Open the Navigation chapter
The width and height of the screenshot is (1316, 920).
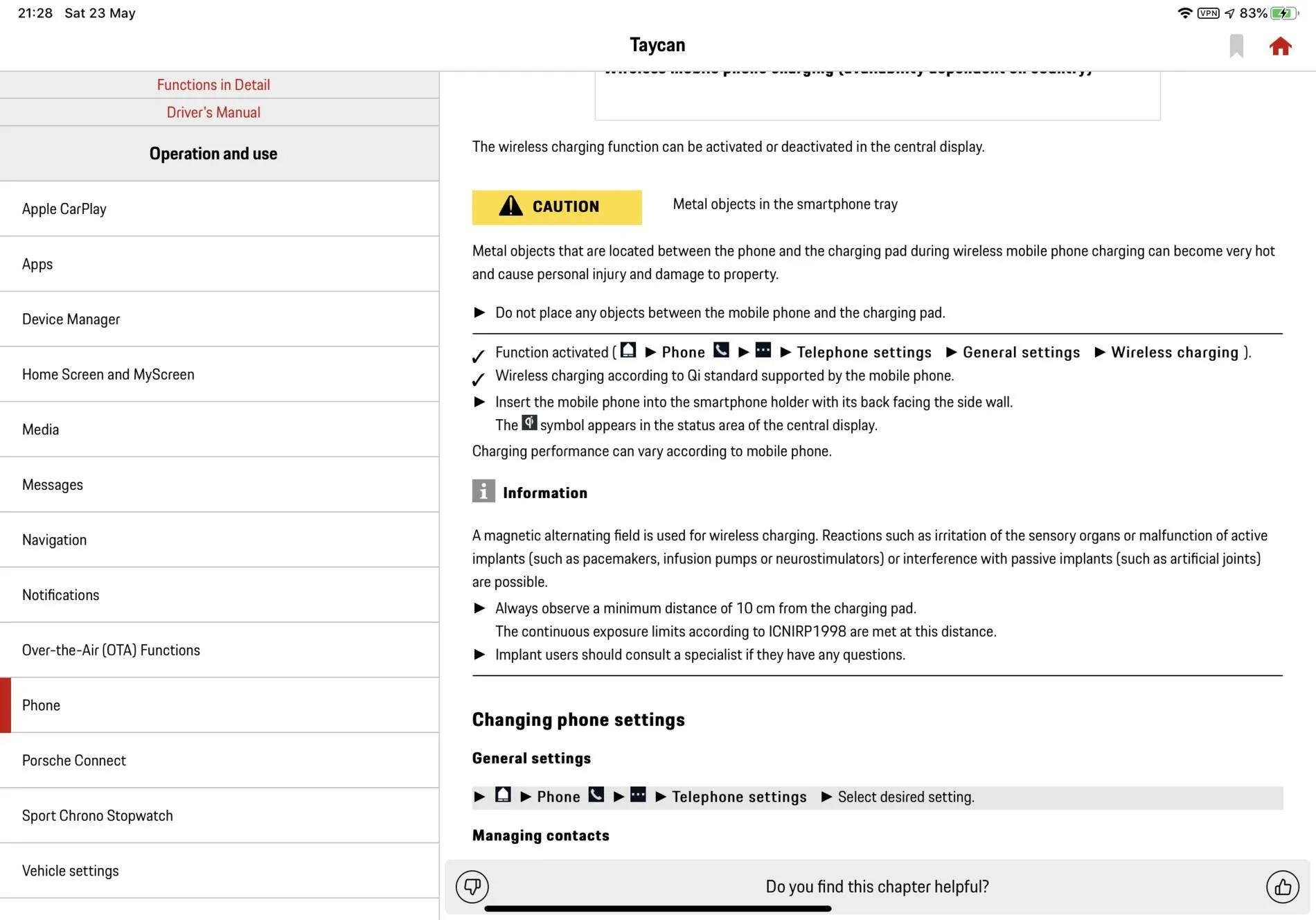tap(220, 540)
